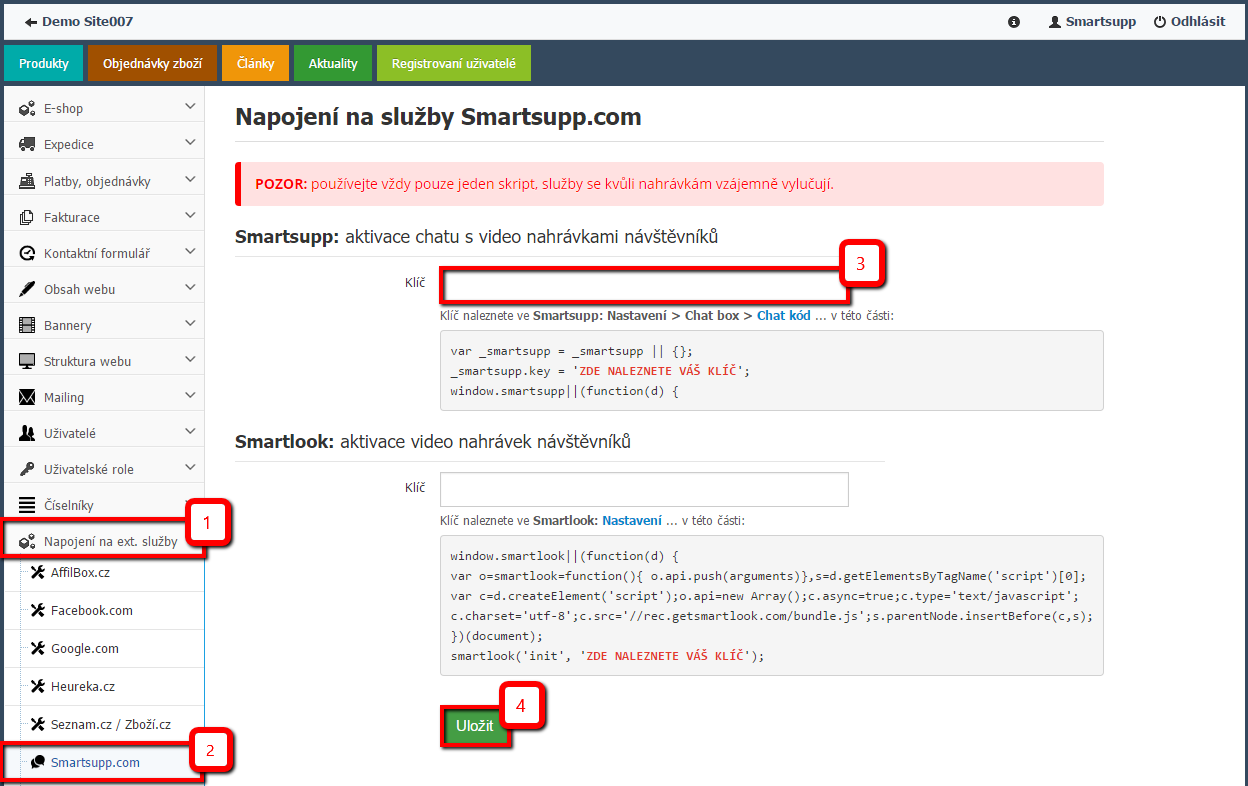Click the Bannery film icon
The height and width of the screenshot is (786, 1248).
click(x=27, y=325)
